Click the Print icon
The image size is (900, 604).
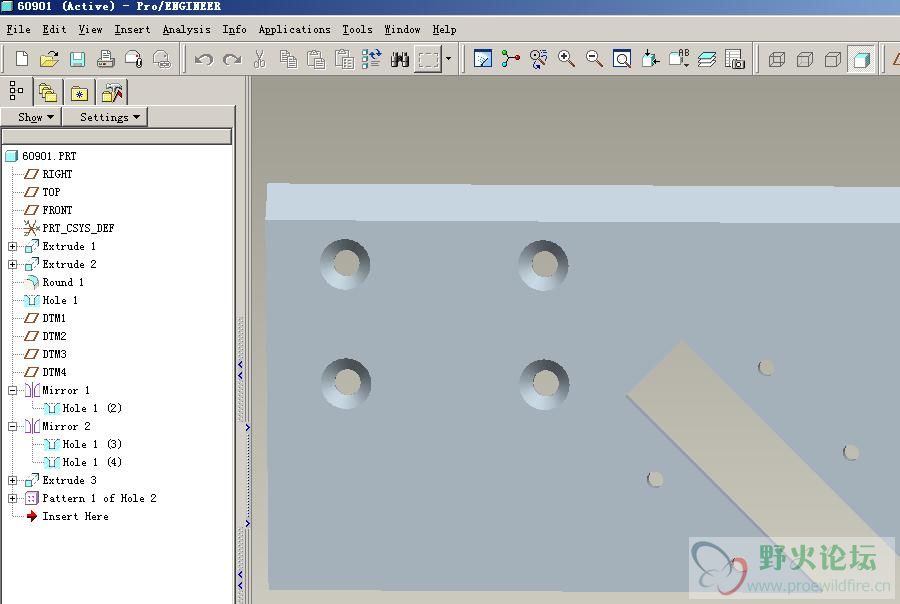click(x=106, y=59)
